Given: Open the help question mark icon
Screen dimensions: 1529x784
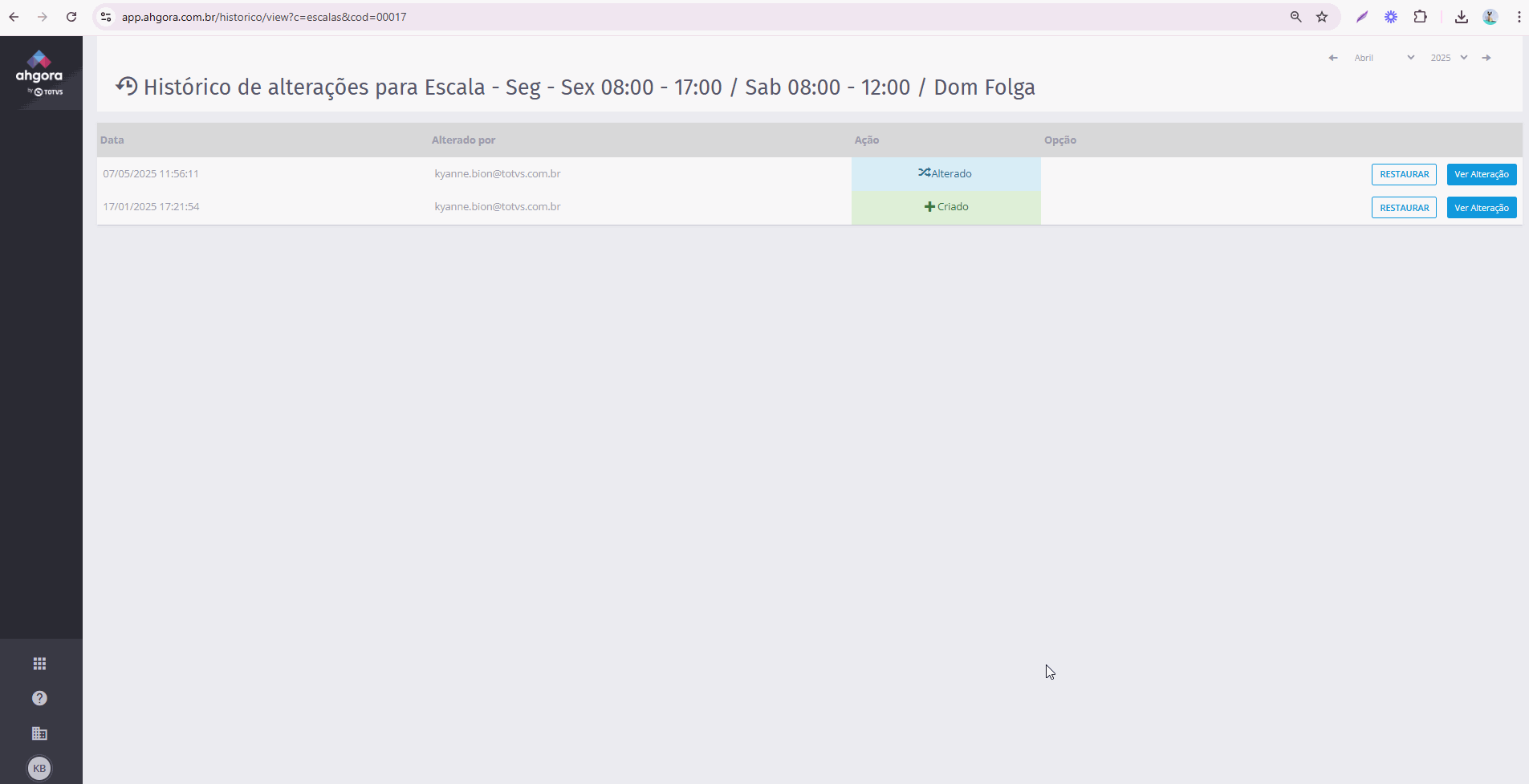Looking at the screenshot, I should pos(39,698).
